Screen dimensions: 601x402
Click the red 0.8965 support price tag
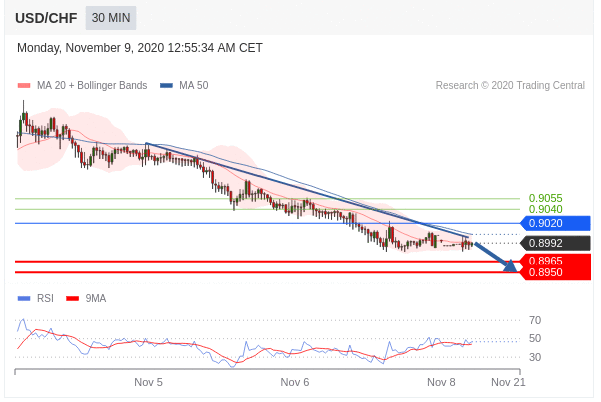(x=555, y=260)
